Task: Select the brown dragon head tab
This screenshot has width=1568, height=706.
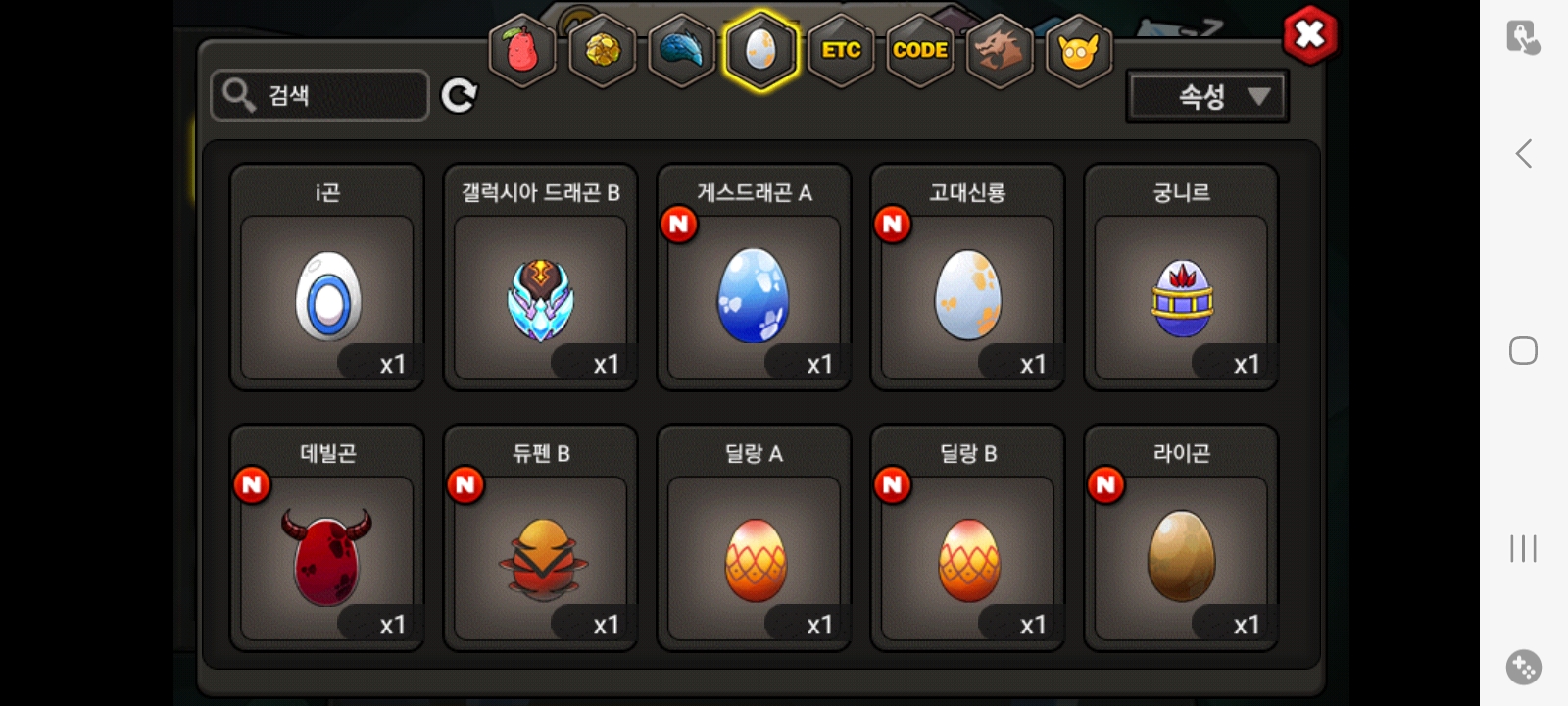Action: (x=999, y=51)
